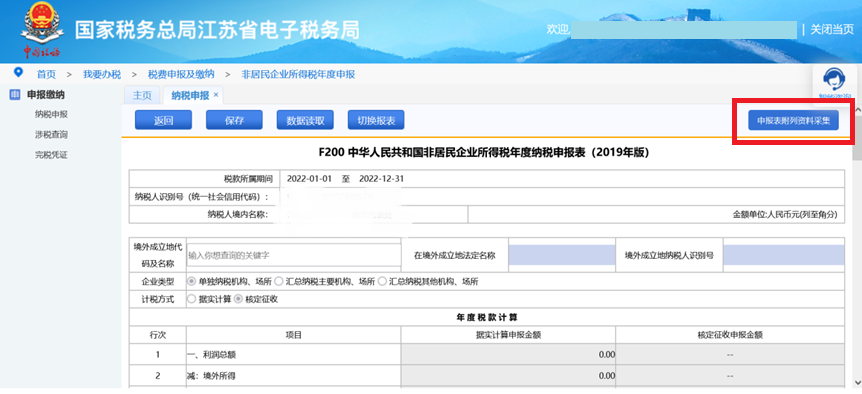Choose 核定征收 tax method radio

(238, 299)
